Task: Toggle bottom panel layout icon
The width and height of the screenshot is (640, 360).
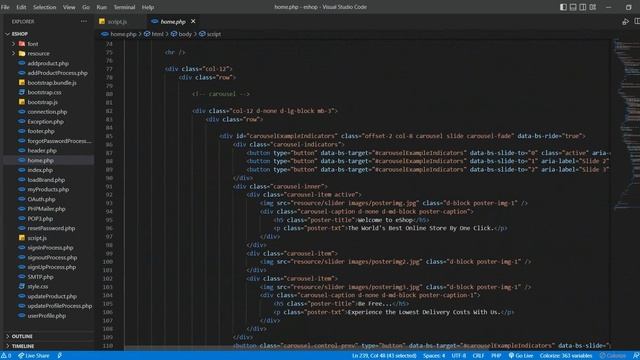Action: (573, 7)
